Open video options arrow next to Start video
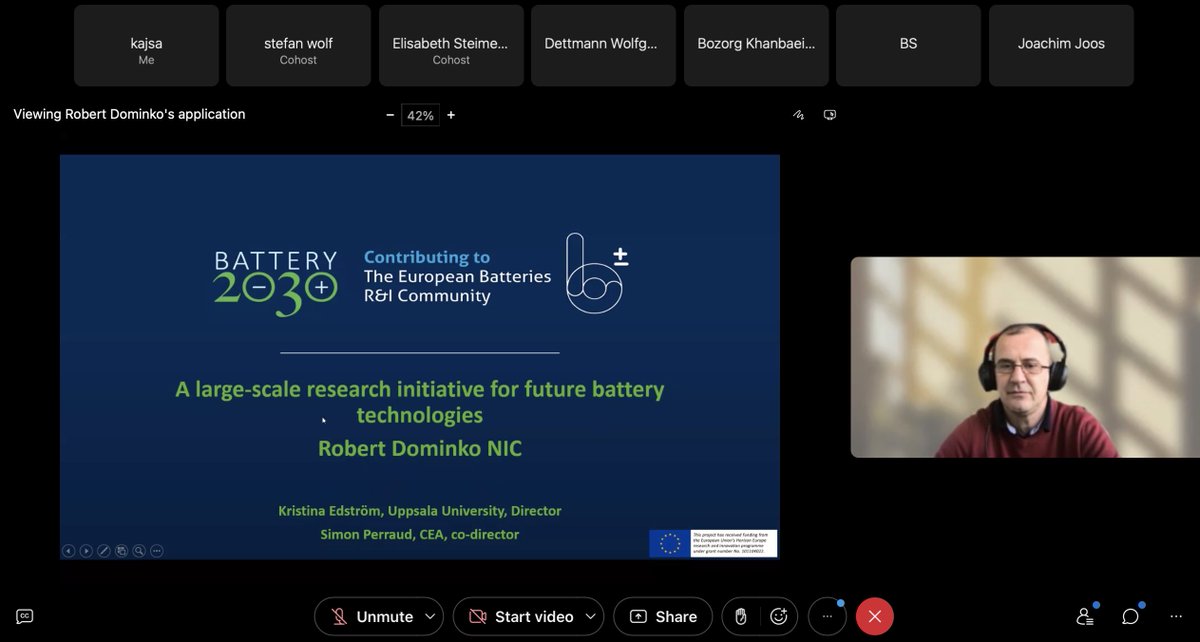The width and height of the screenshot is (1200, 642). pos(592,617)
